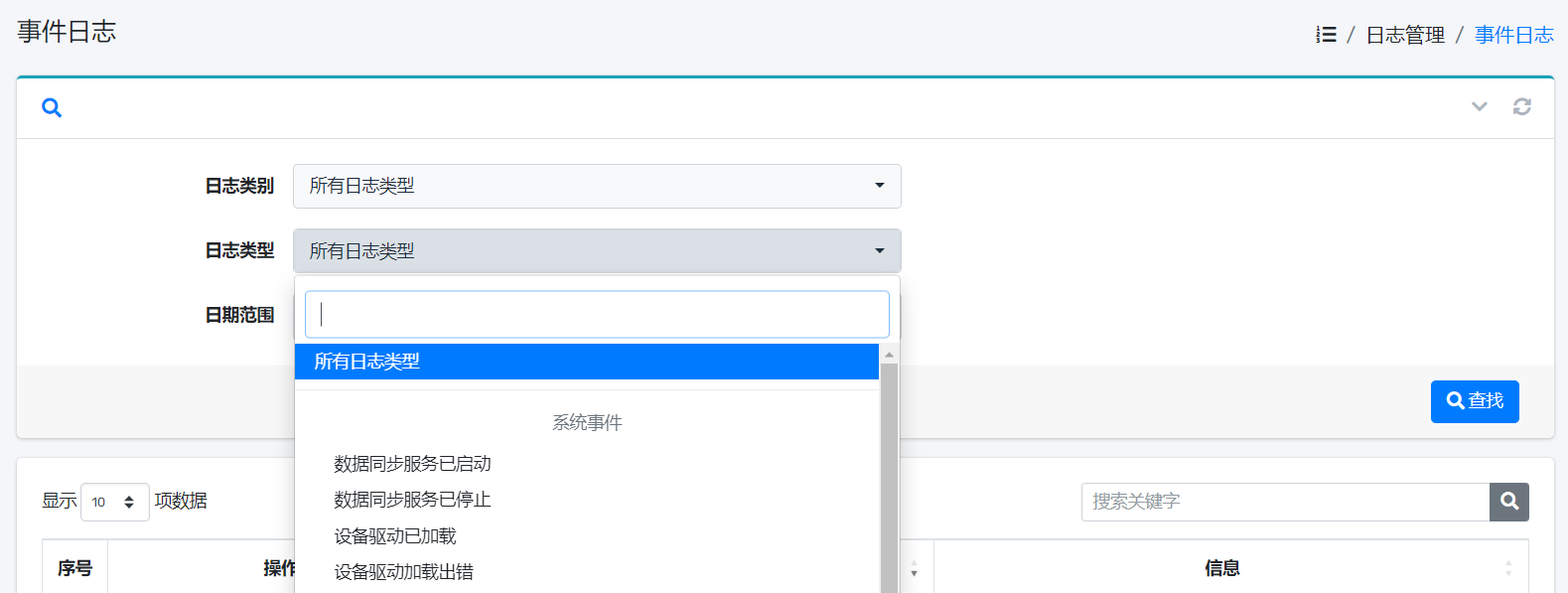Screen dimensions: 1568x593
Task: Collapse the search panel with chevron icon
Action: click(x=1479, y=107)
